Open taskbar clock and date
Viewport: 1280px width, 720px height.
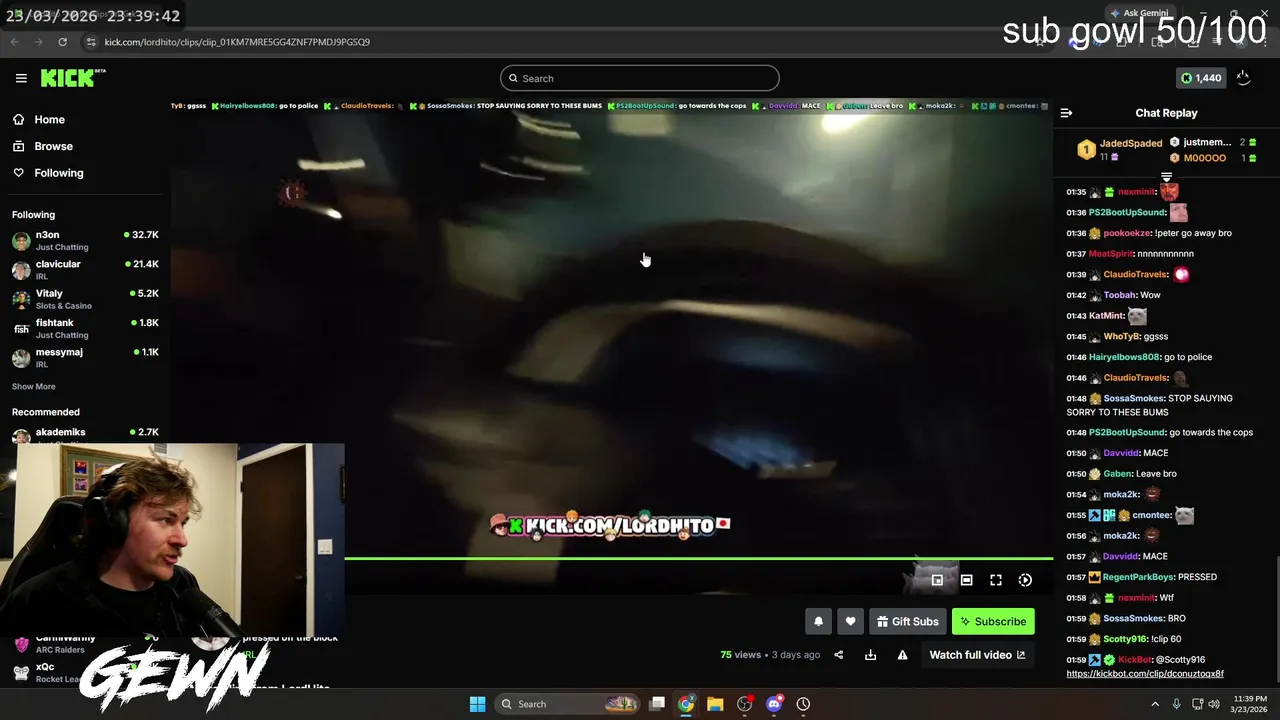(1249, 704)
